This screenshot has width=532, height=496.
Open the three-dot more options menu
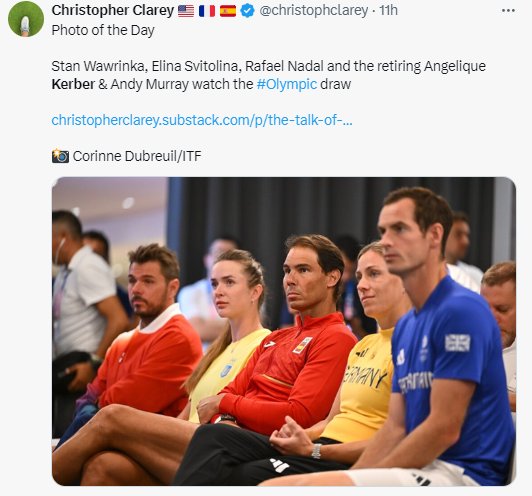tap(508, 11)
